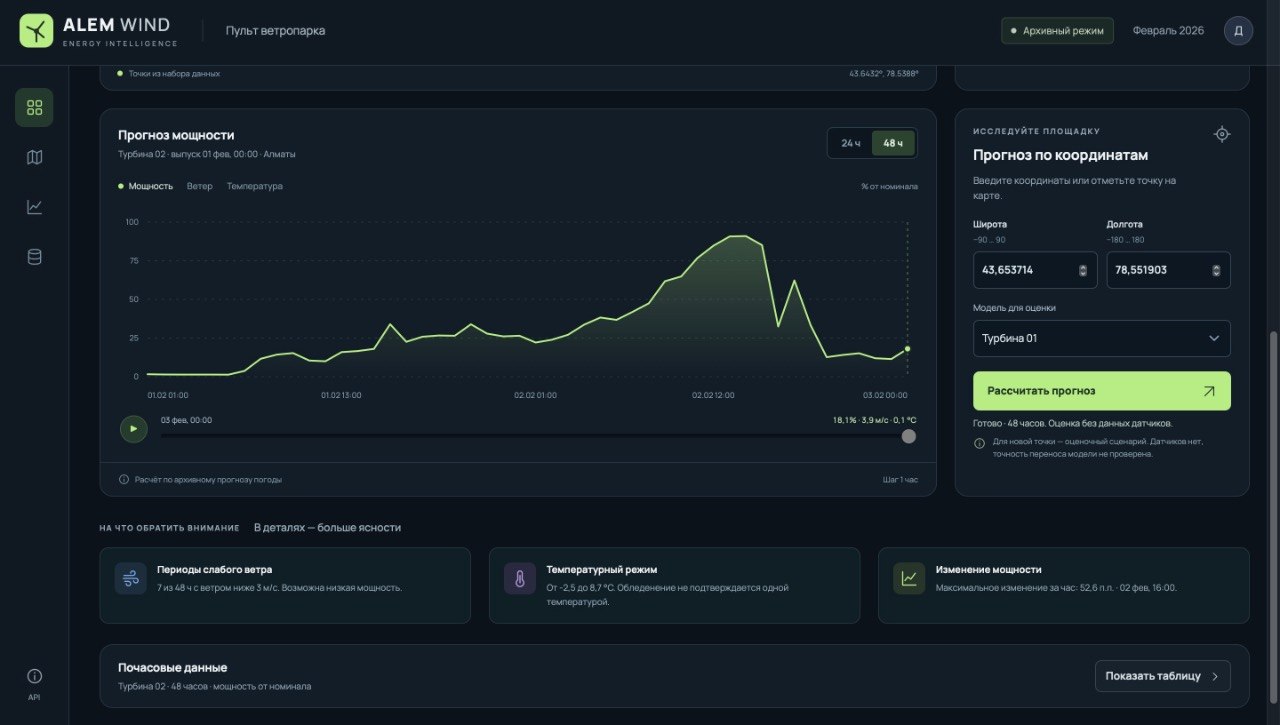
Task: Click the Рассчитать прогноз button
Action: pos(1101,391)
